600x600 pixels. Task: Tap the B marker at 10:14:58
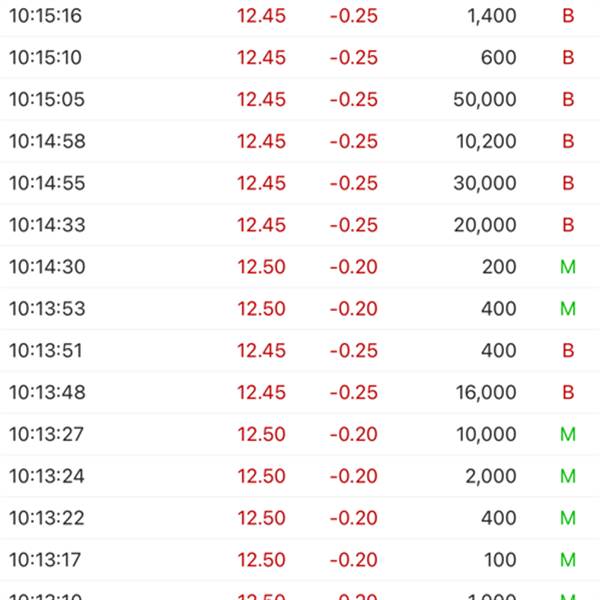pos(568,141)
